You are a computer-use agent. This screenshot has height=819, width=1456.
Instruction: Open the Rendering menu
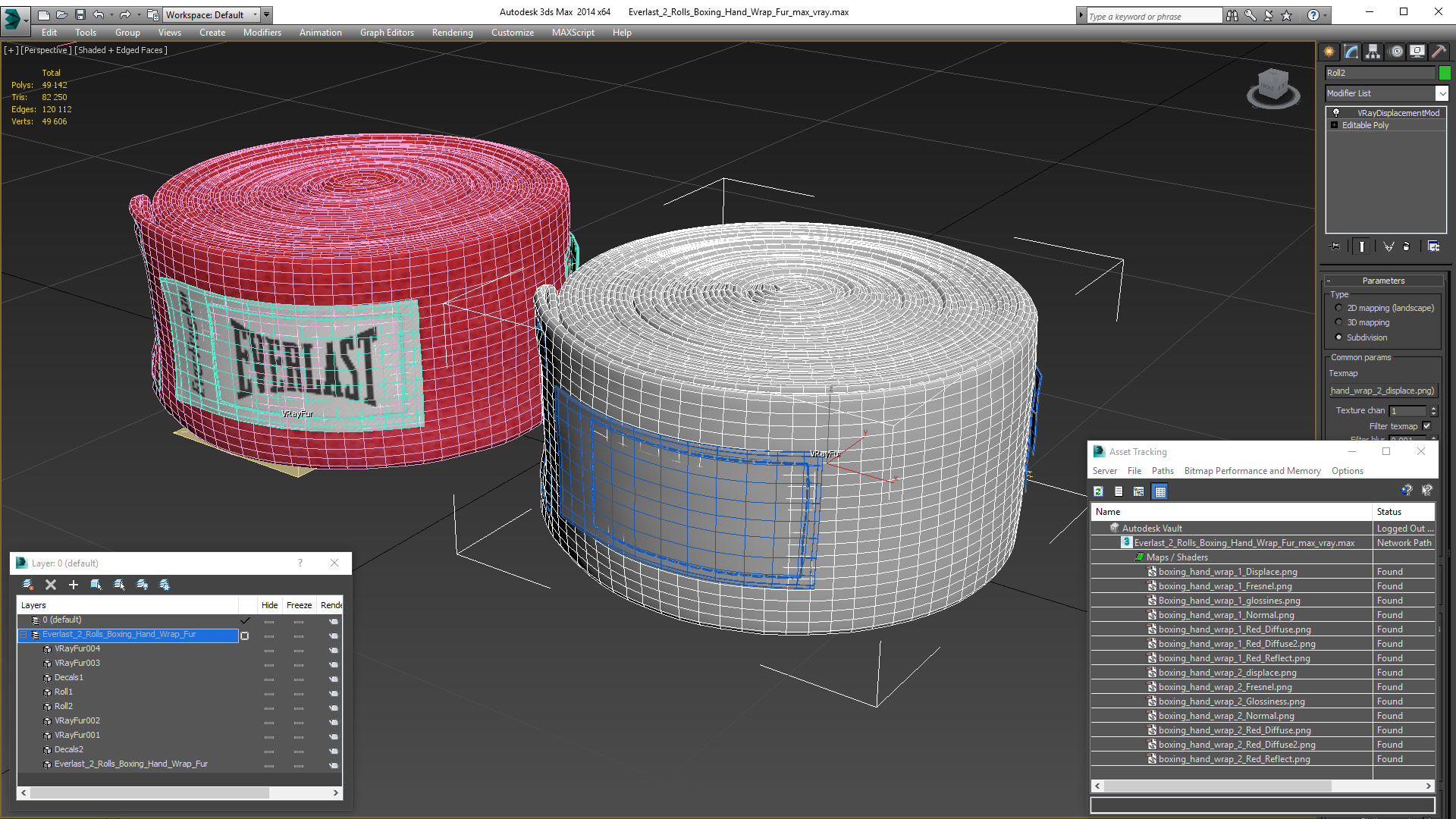452,33
